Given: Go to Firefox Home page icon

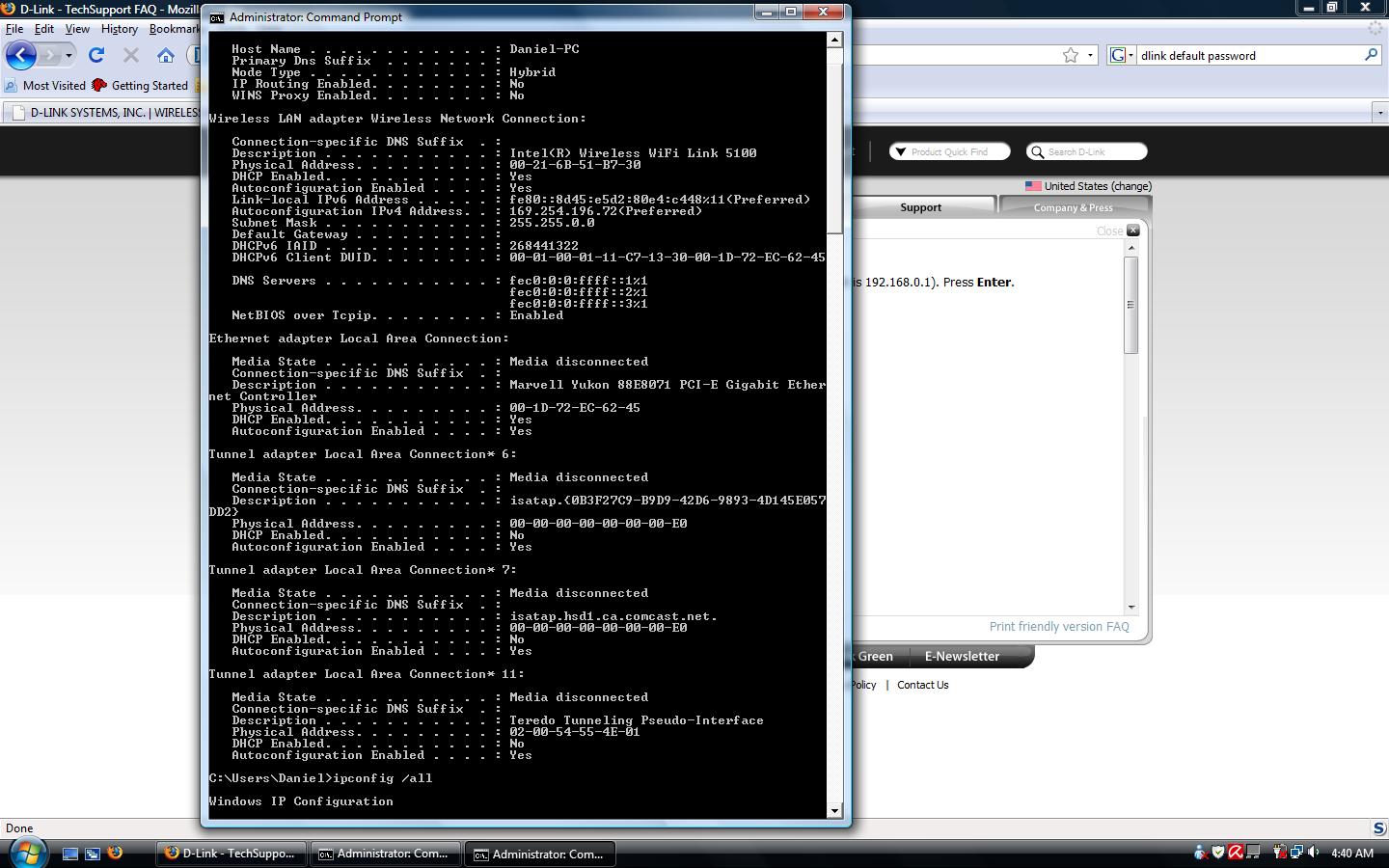Looking at the screenshot, I should [166, 55].
